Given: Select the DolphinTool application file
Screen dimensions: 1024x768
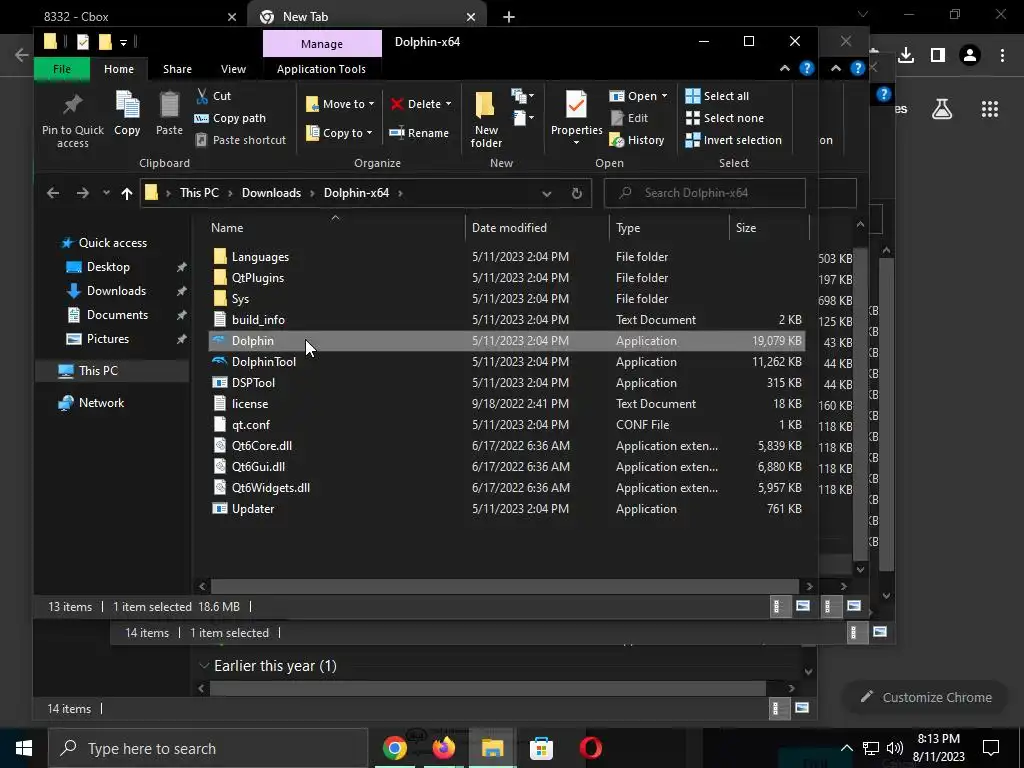Looking at the screenshot, I should pyautogui.click(x=506, y=362).
